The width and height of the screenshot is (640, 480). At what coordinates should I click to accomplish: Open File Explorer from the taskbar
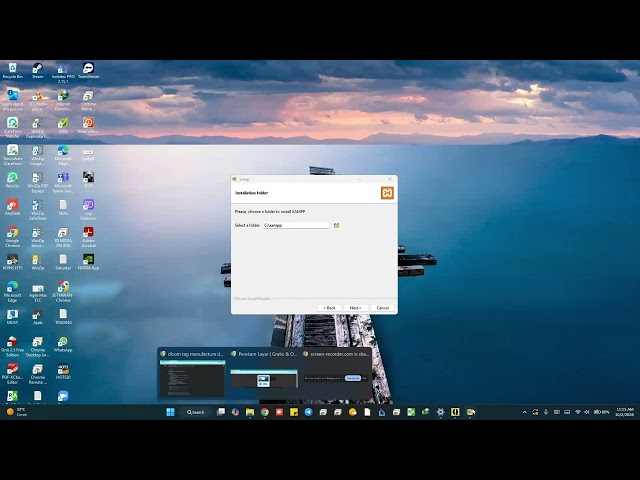[x=250, y=412]
